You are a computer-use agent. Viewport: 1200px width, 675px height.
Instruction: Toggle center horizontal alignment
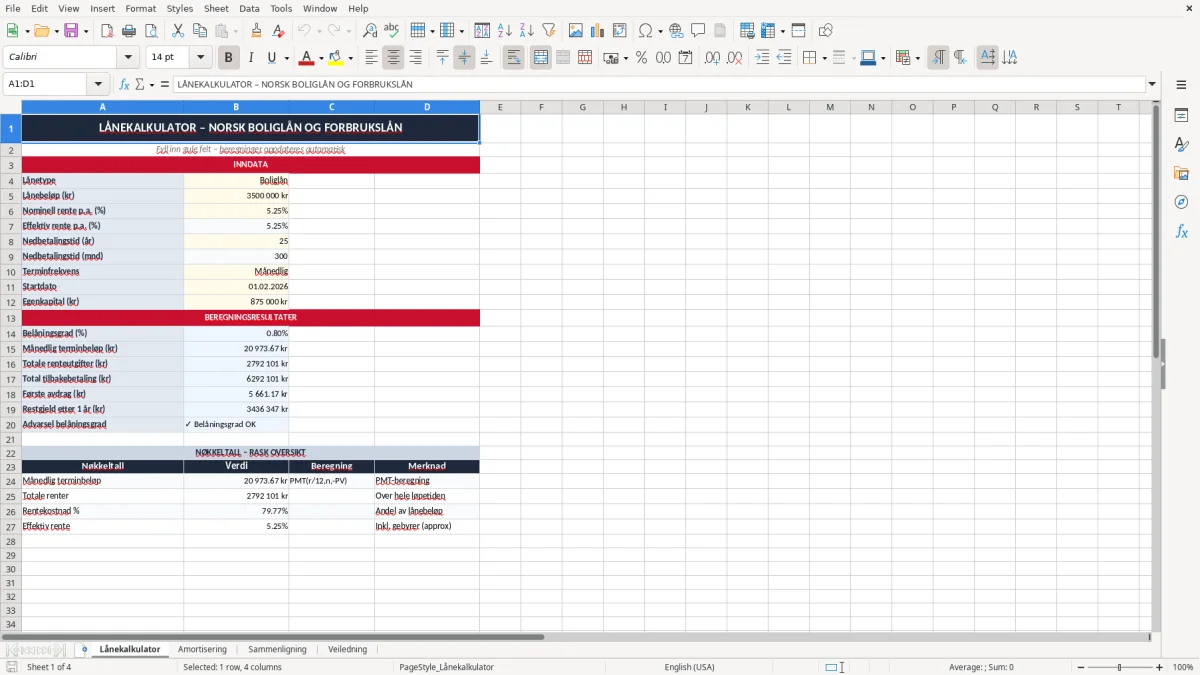(x=393, y=58)
